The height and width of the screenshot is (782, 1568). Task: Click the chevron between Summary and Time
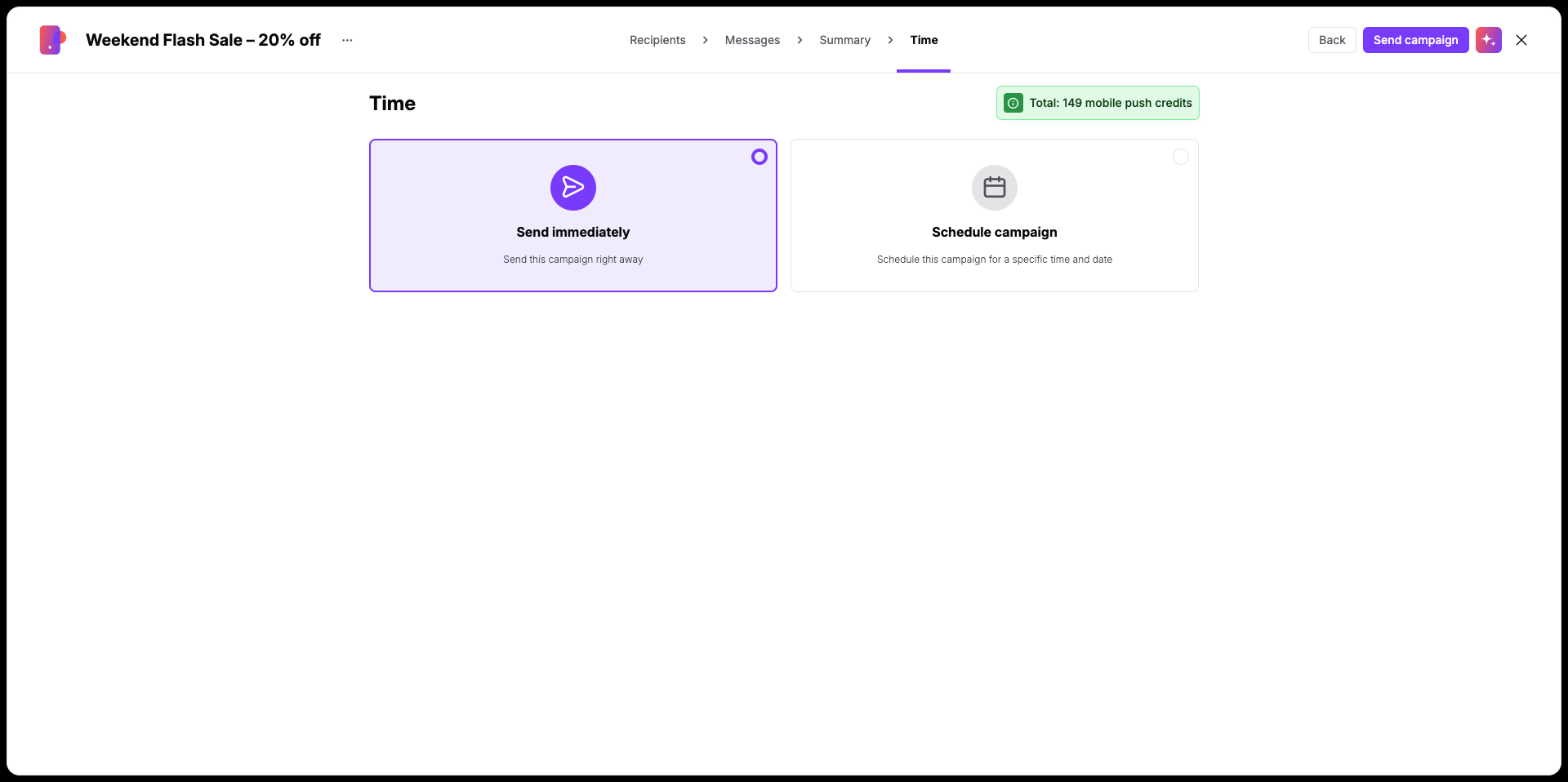coord(890,40)
